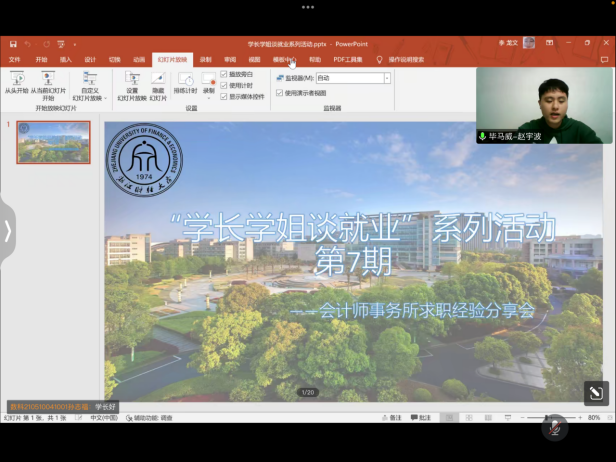Screen dimensions: 616x462
Task: Open 设置幻灯片放映 settings icon
Action: click(132, 80)
